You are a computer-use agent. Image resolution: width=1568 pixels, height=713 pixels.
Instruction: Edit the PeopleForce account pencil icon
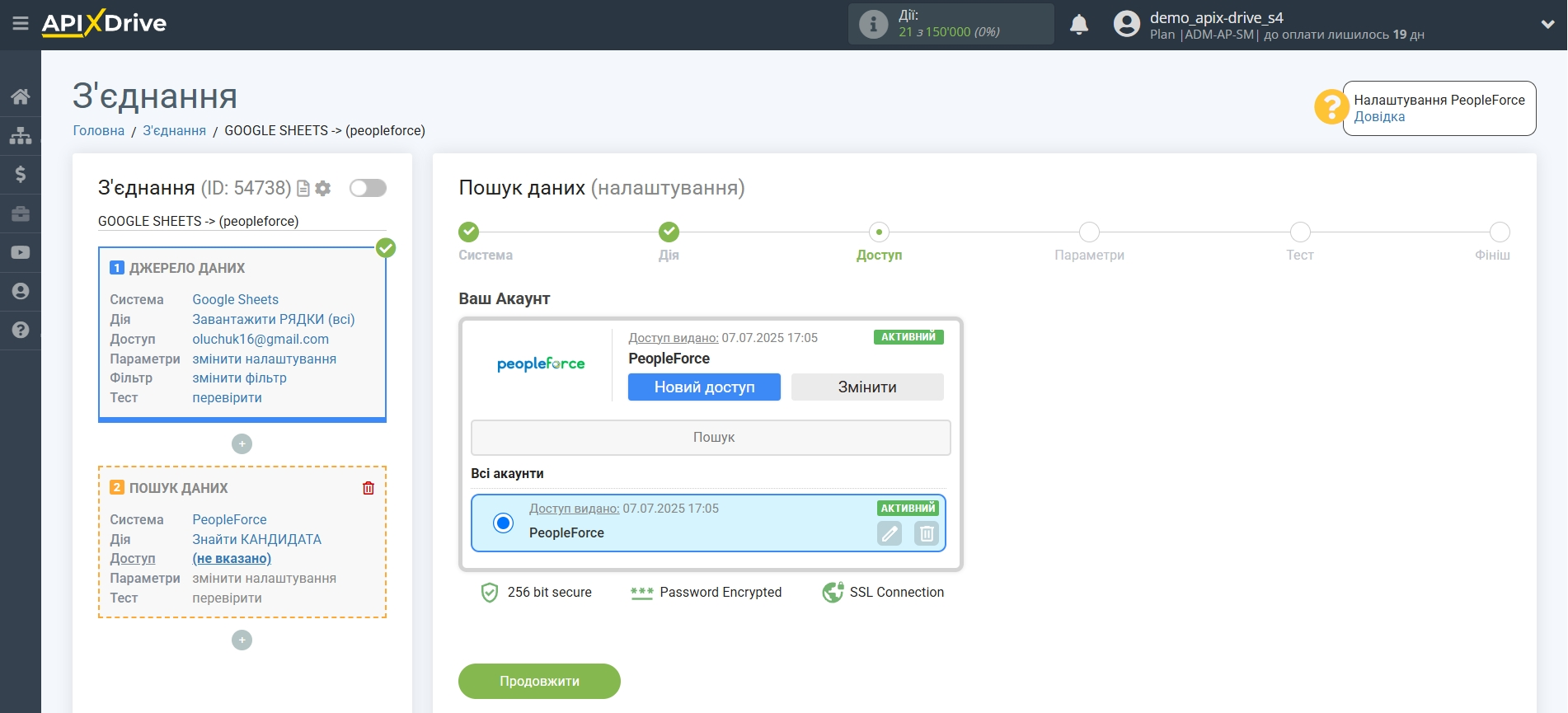tap(890, 534)
